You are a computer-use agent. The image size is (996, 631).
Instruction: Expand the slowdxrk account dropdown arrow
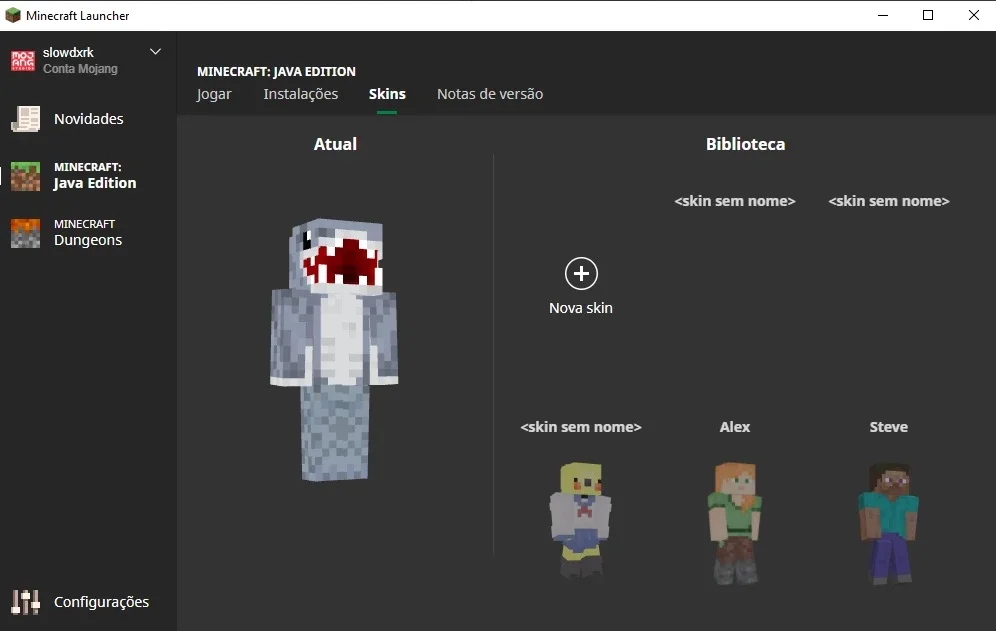pos(155,51)
